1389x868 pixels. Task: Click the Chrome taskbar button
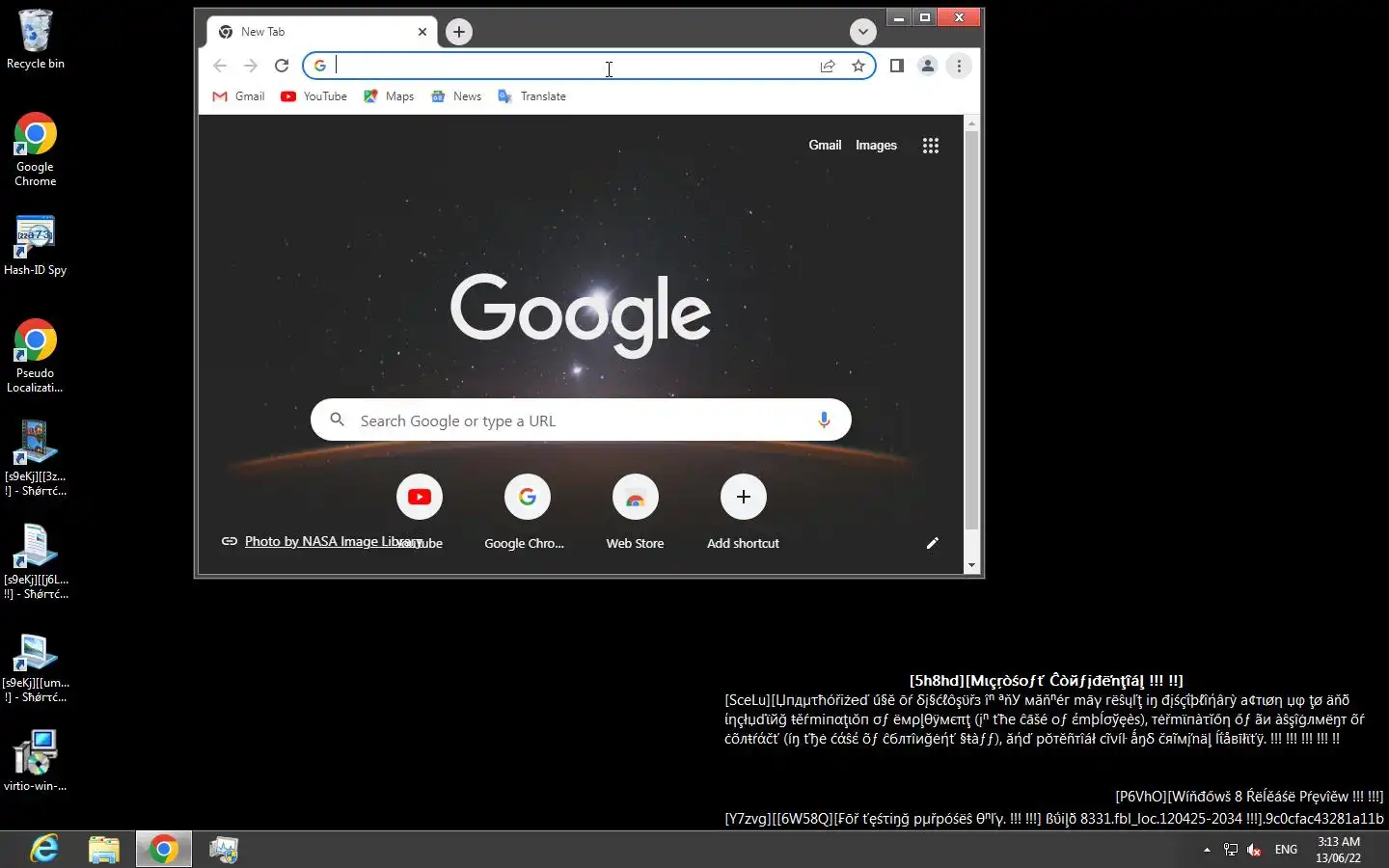(x=164, y=850)
